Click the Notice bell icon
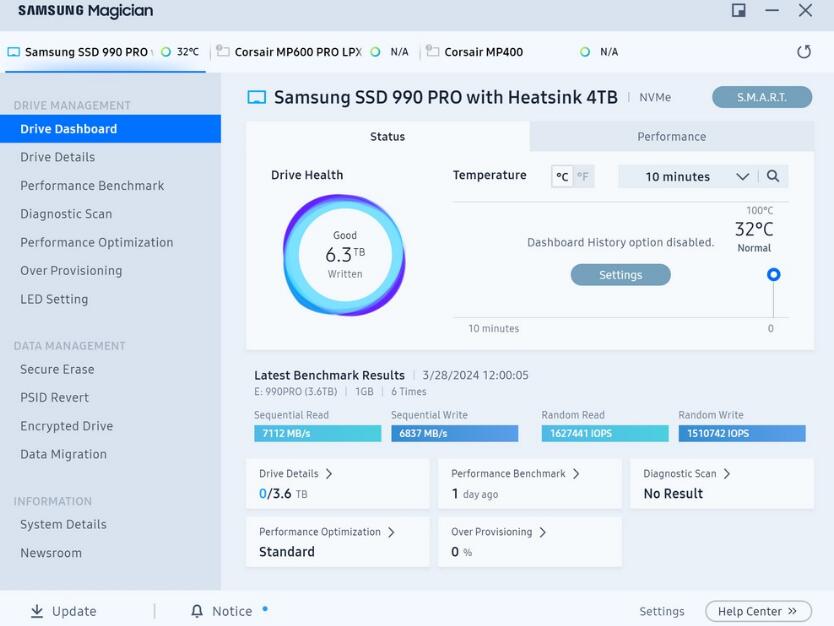Image resolution: width=834 pixels, height=626 pixels. [195, 611]
